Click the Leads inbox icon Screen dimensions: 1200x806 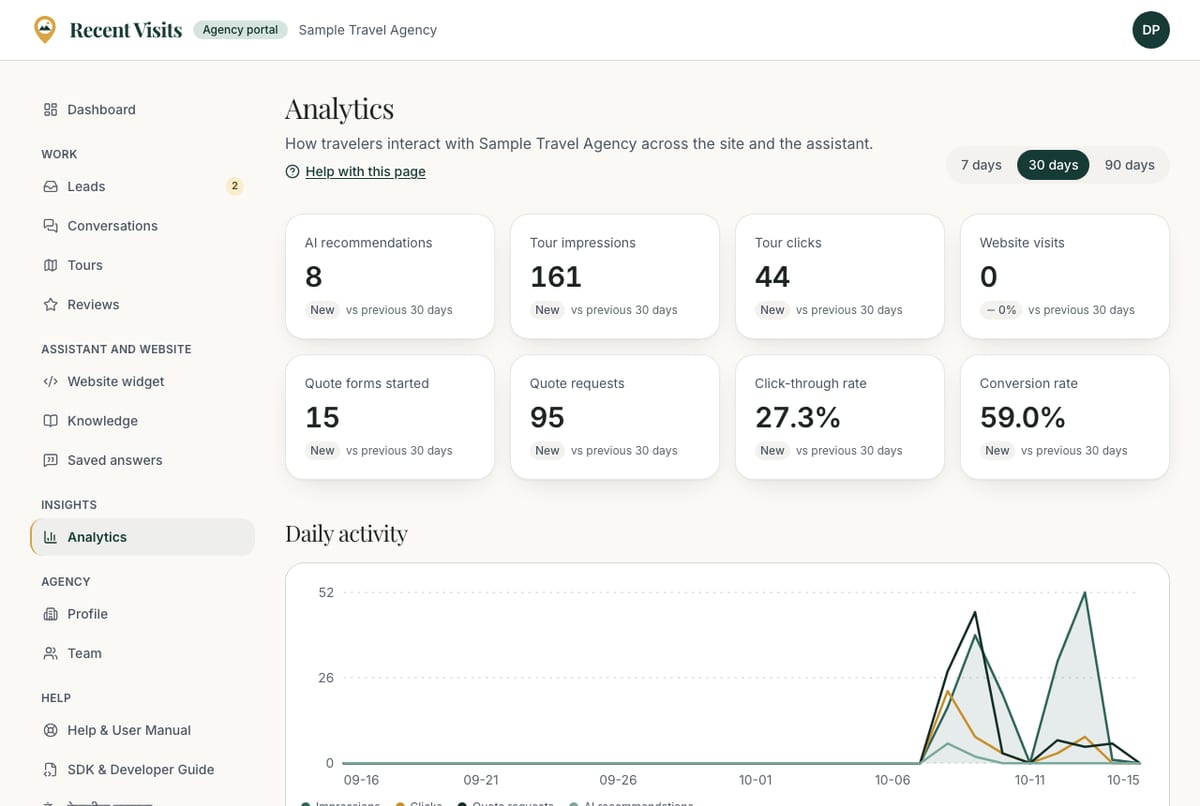[x=50, y=187]
